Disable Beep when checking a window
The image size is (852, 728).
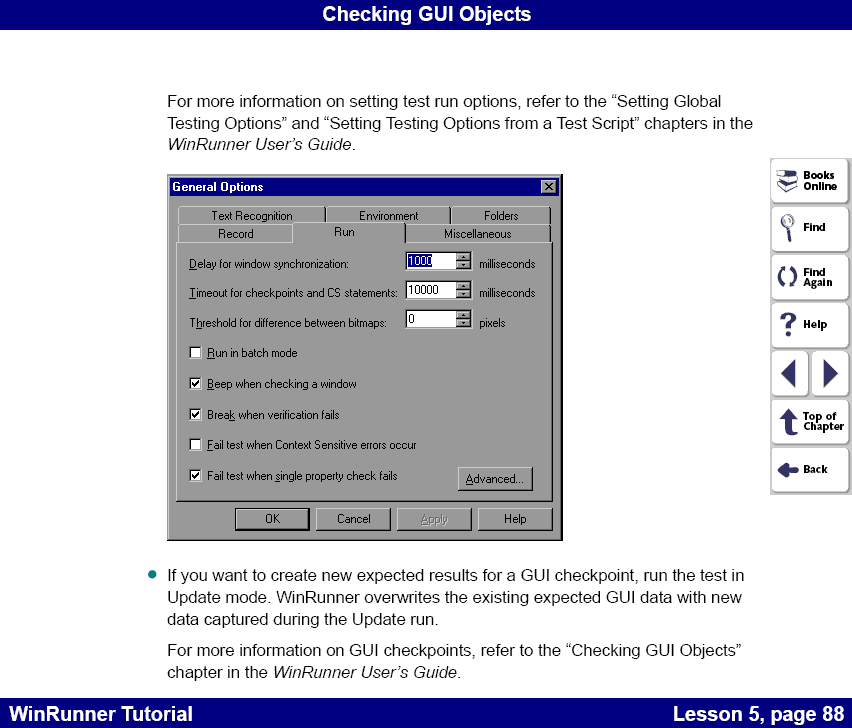tap(196, 383)
